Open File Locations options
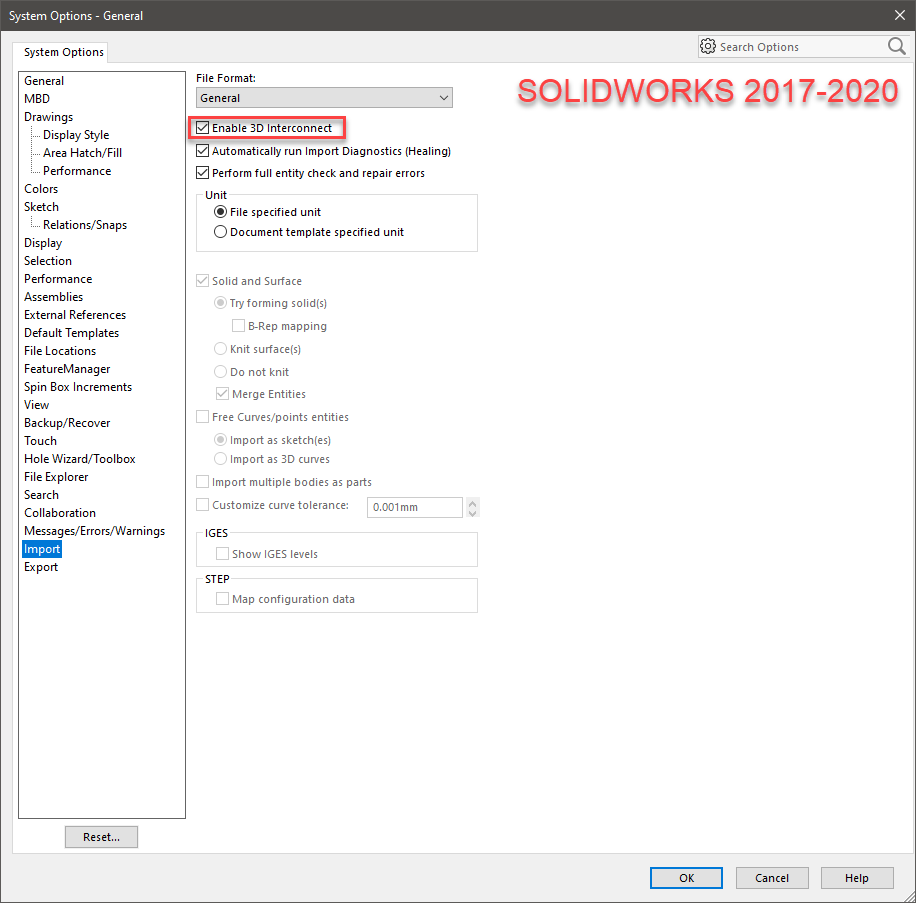The image size is (916, 903). (60, 350)
